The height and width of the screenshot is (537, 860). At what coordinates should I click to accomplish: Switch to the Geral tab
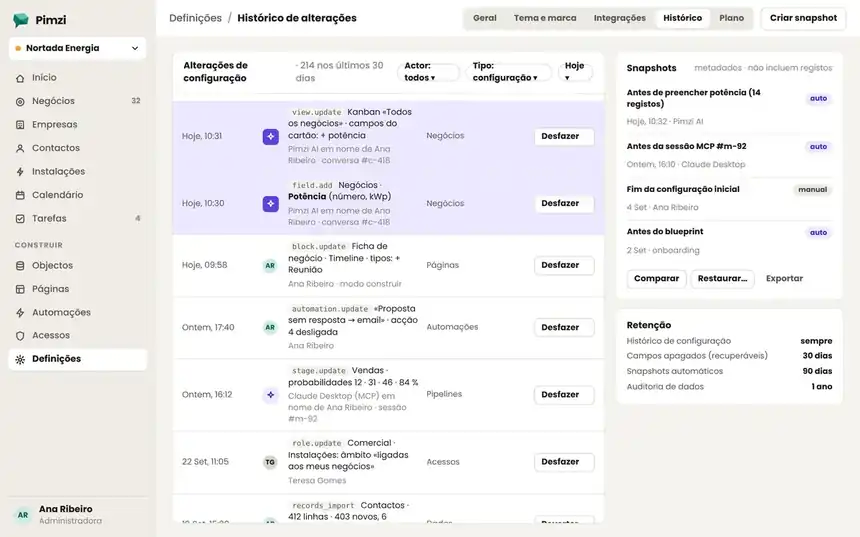click(x=485, y=18)
